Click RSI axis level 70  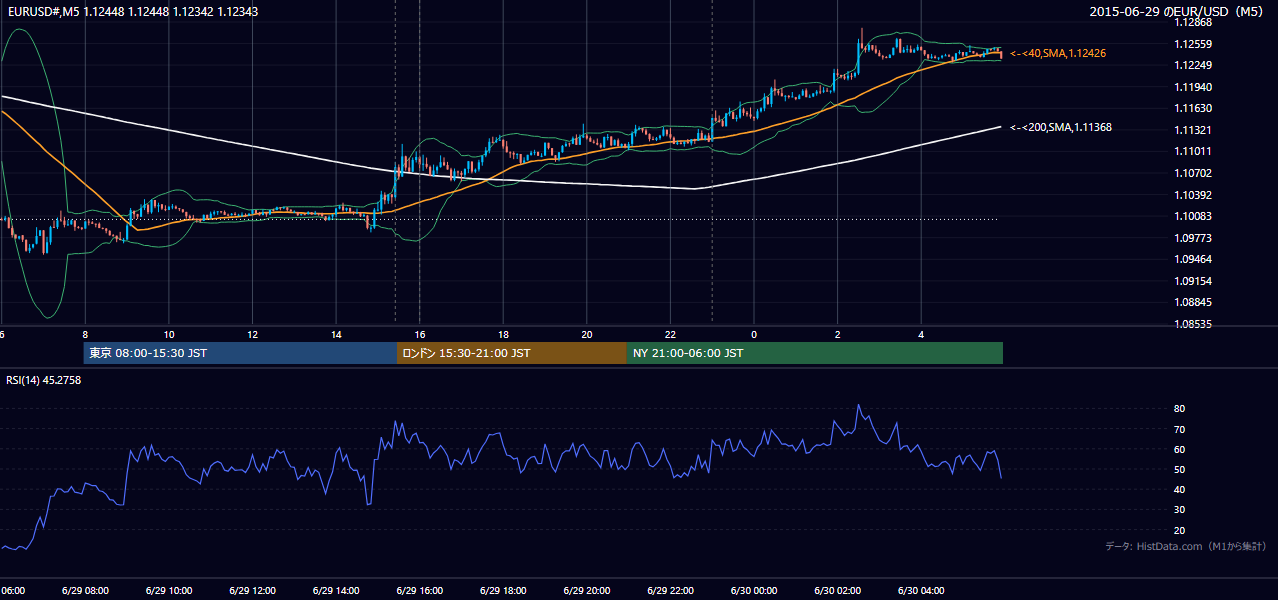click(1179, 429)
